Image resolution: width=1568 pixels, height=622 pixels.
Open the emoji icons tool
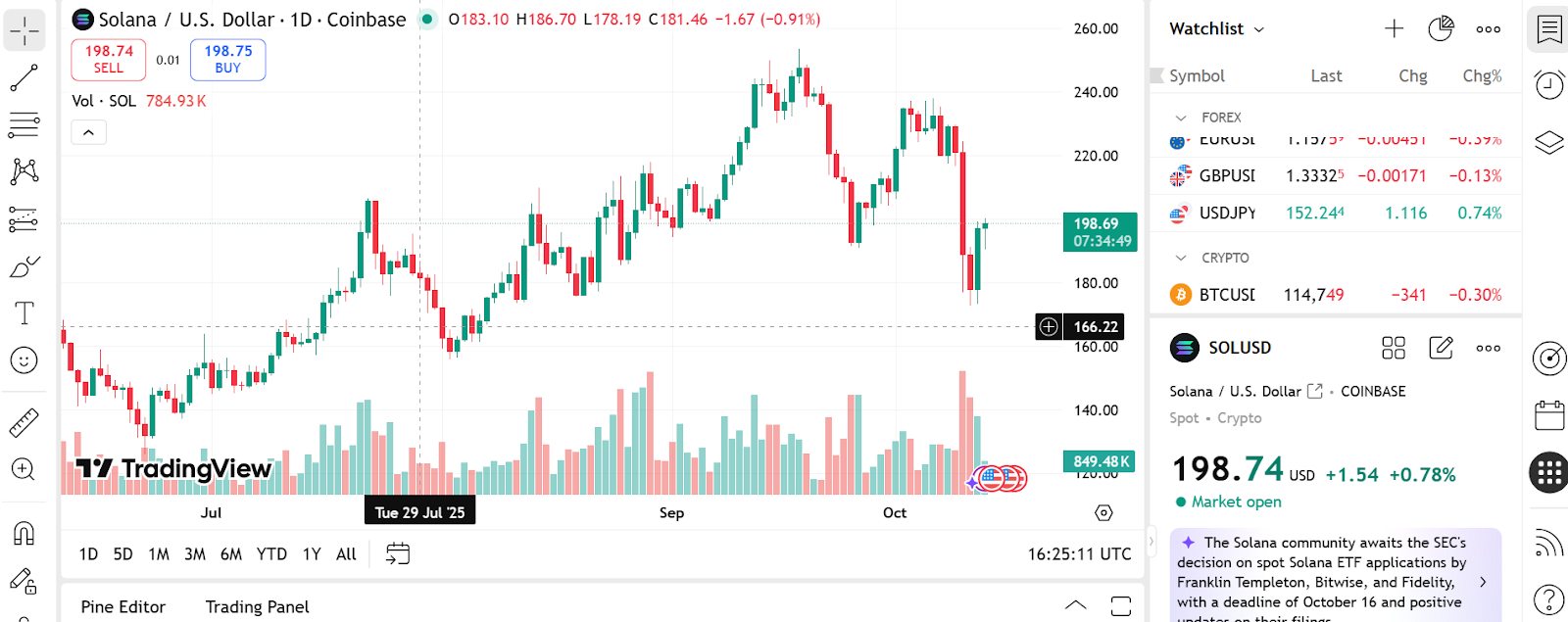tap(24, 360)
